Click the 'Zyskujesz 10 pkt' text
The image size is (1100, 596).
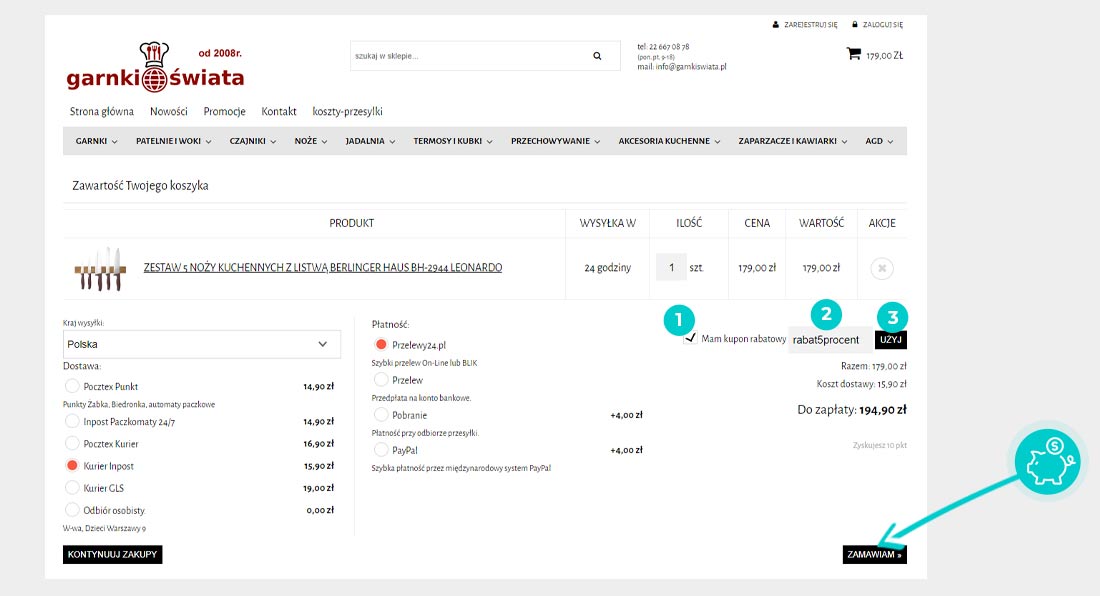pos(880,445)
